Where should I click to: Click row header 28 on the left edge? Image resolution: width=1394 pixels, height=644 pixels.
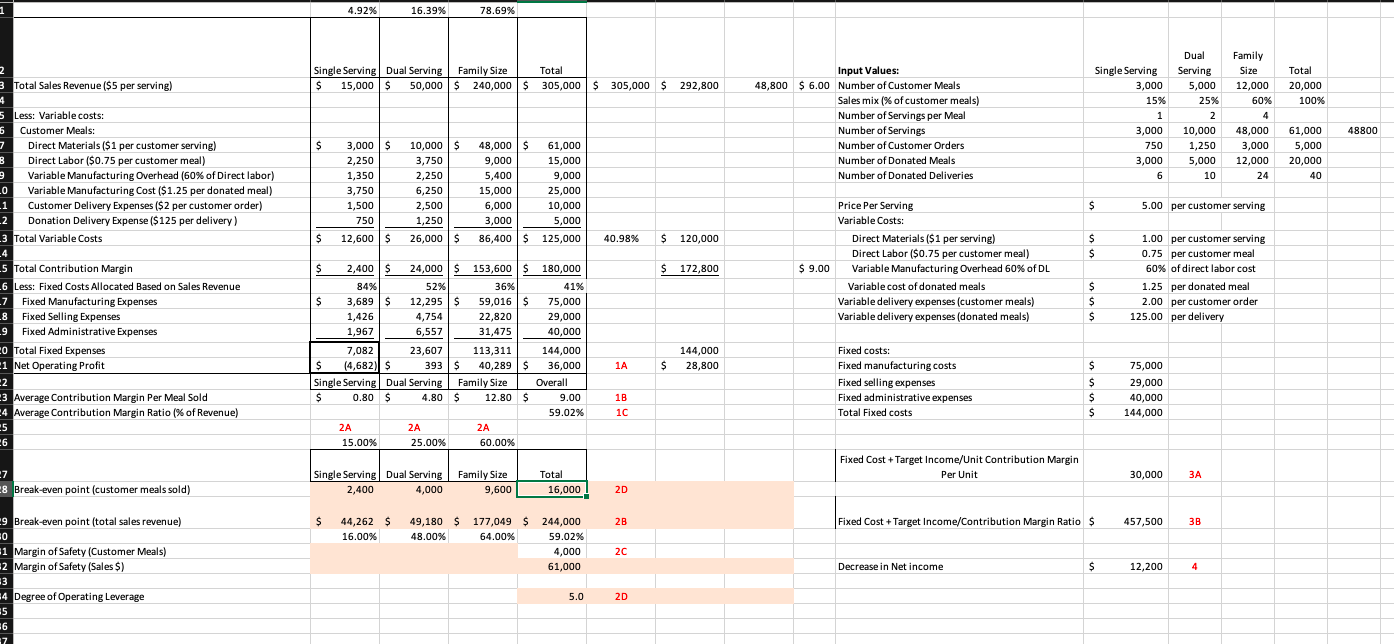(x=7, y=490)
